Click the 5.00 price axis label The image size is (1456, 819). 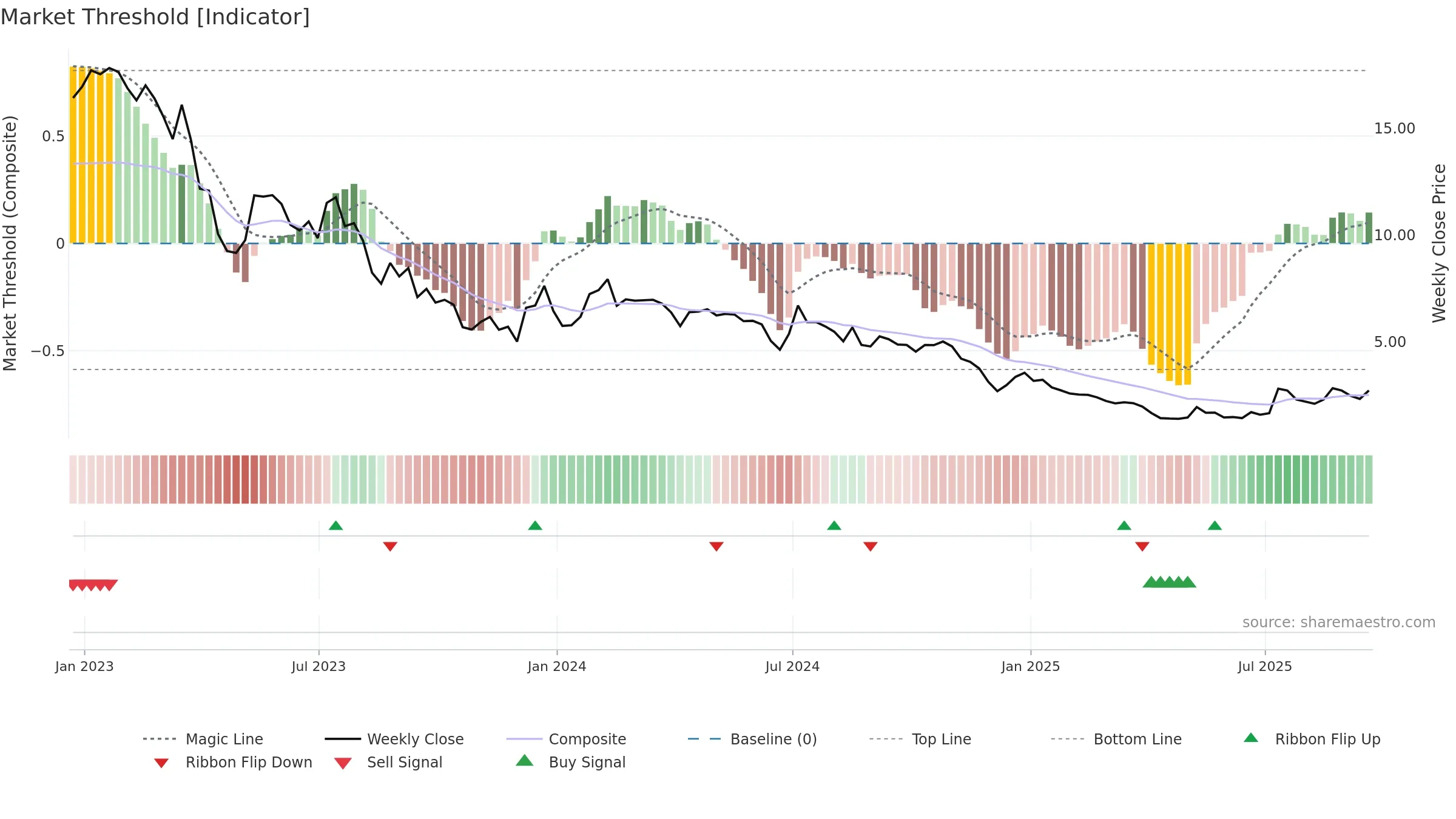(1390, 342)
